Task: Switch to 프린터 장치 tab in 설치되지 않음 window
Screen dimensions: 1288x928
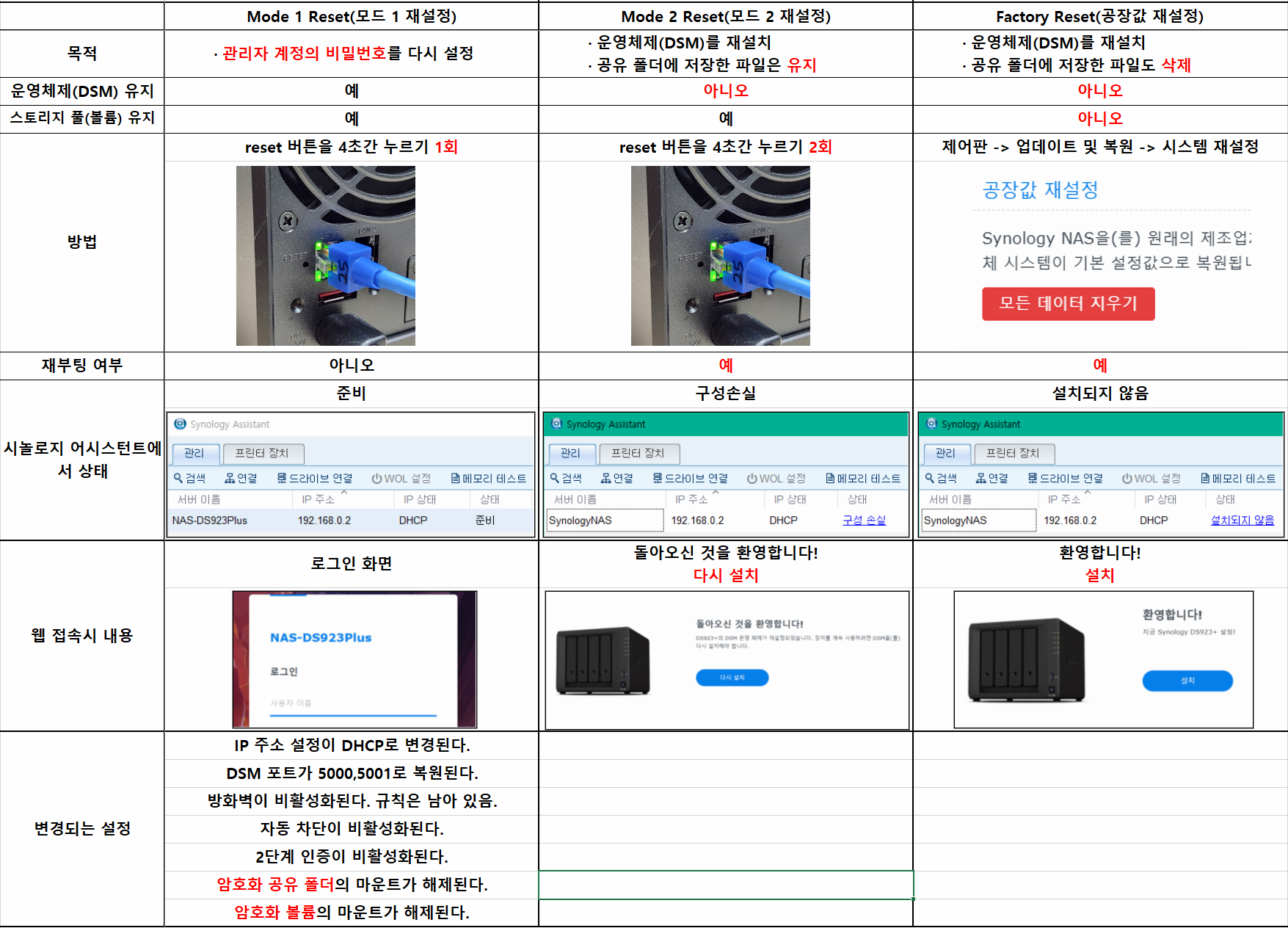Action: pos(1012,453)
